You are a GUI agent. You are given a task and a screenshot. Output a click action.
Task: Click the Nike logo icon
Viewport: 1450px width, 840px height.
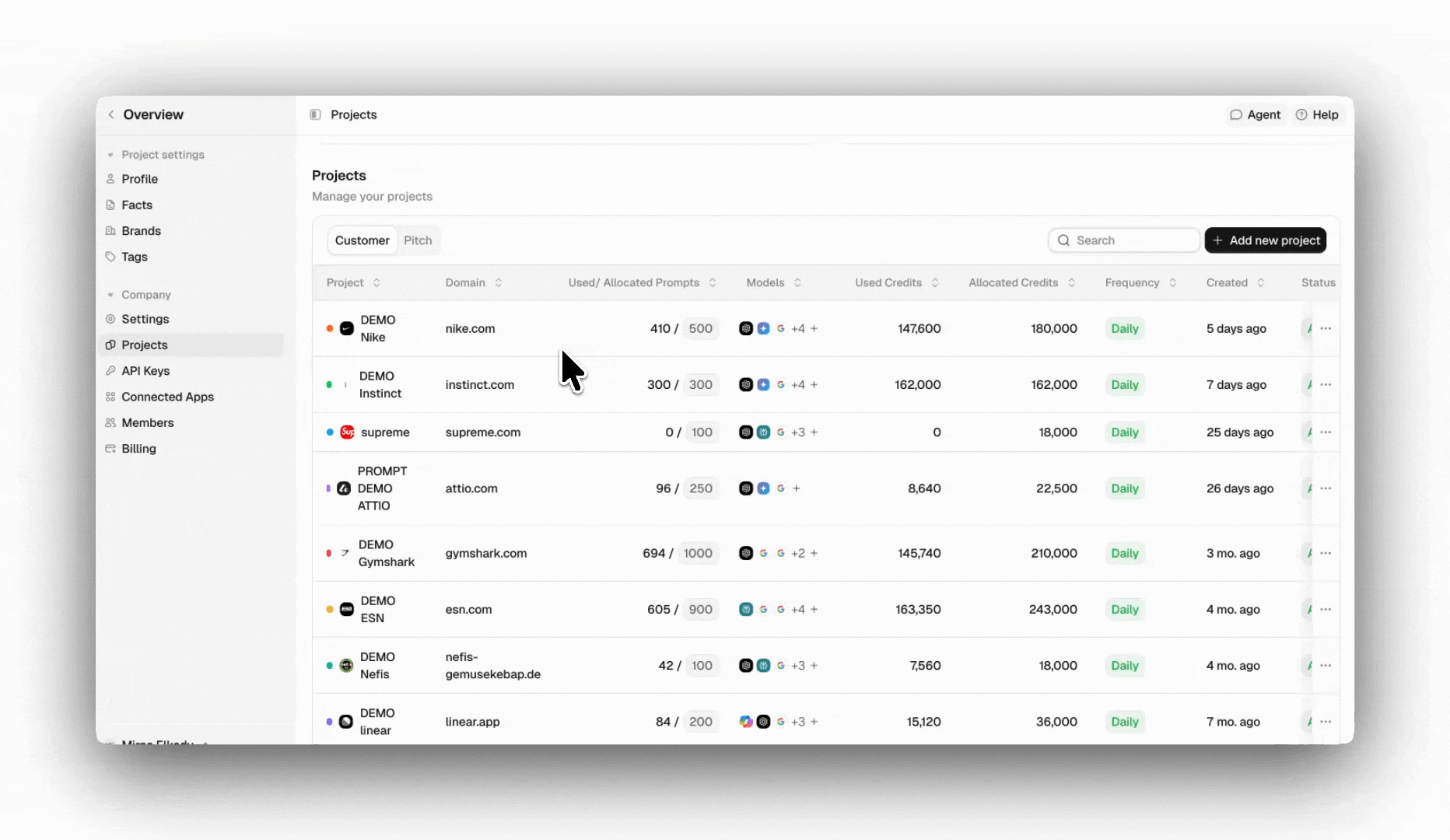coord(347,328)
